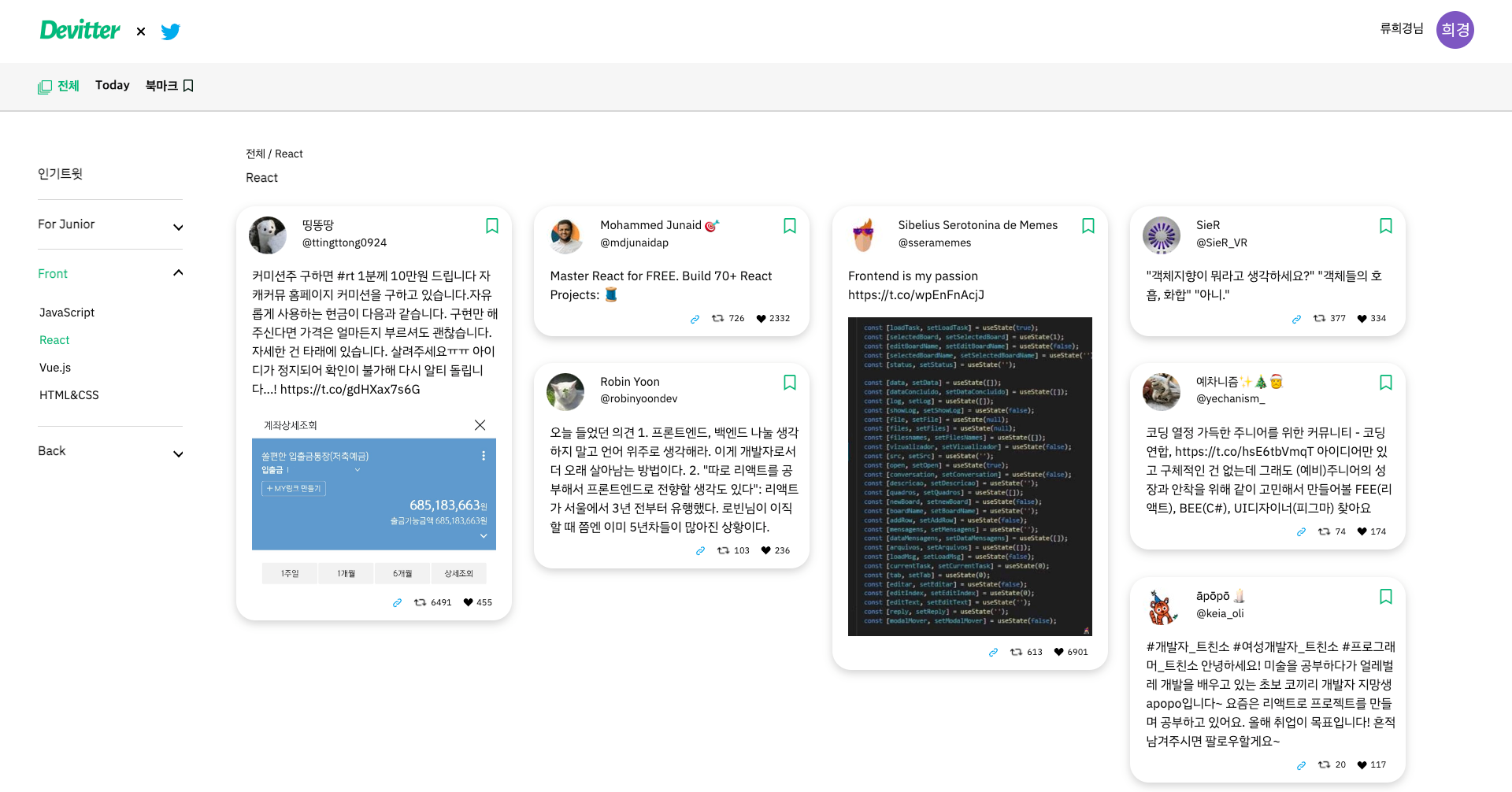Image resolution: width=1512 pixels, height=792 pixels.
Task: Like the tweet with 236 hearts
Action: (765, 550)
